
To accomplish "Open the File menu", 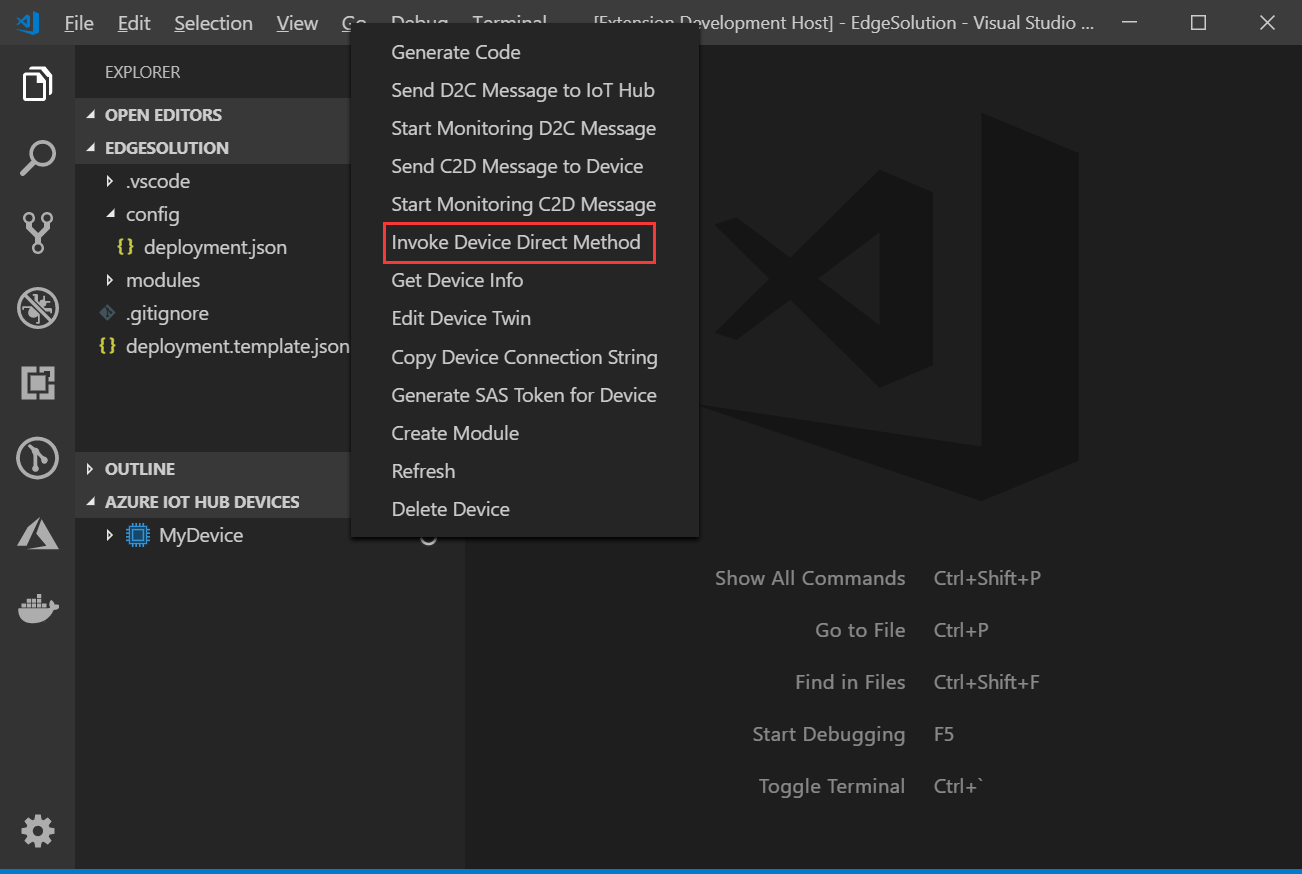I will pos(78,22).
